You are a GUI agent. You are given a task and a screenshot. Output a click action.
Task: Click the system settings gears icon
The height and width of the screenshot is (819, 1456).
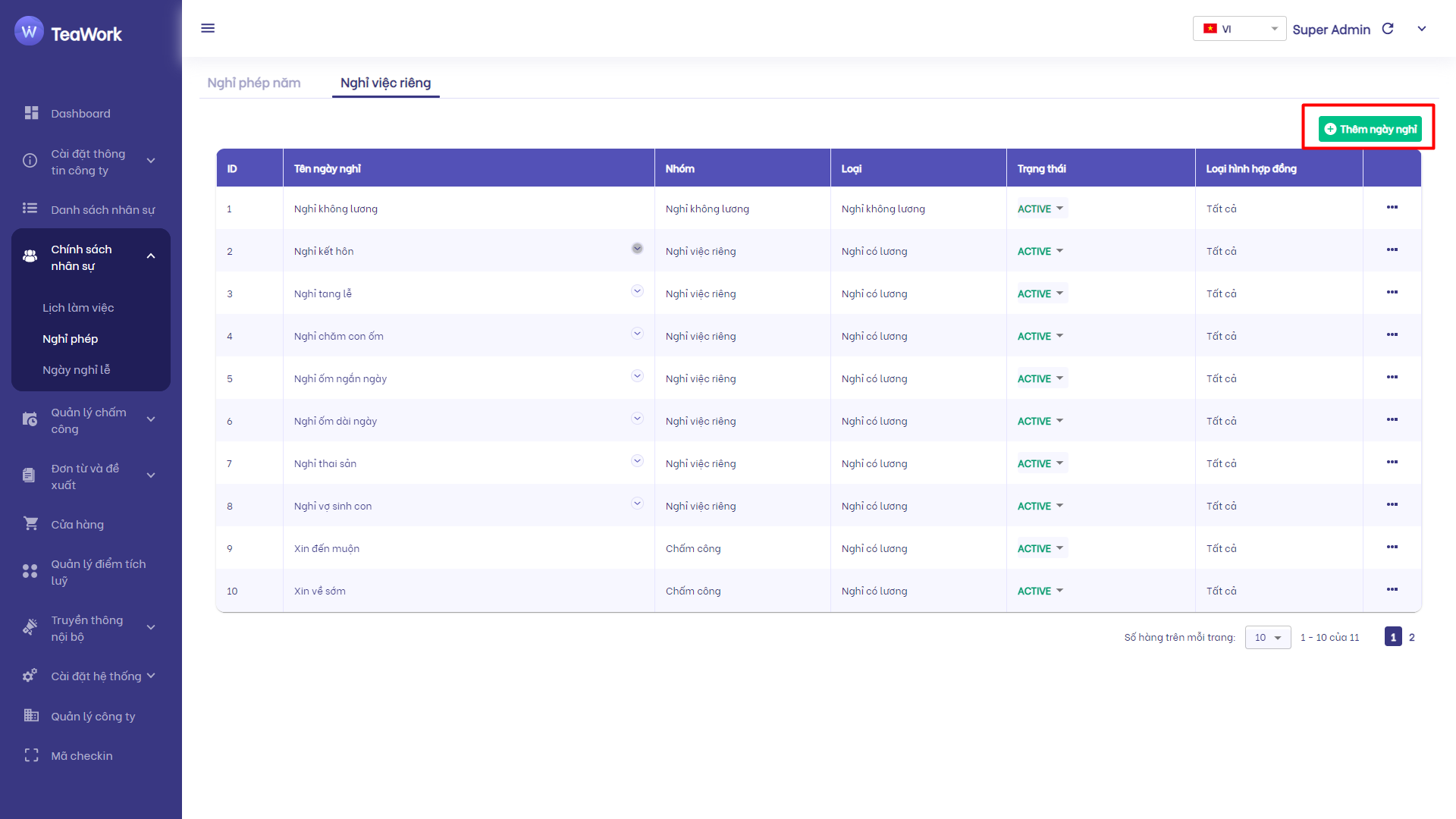[30, 676]
